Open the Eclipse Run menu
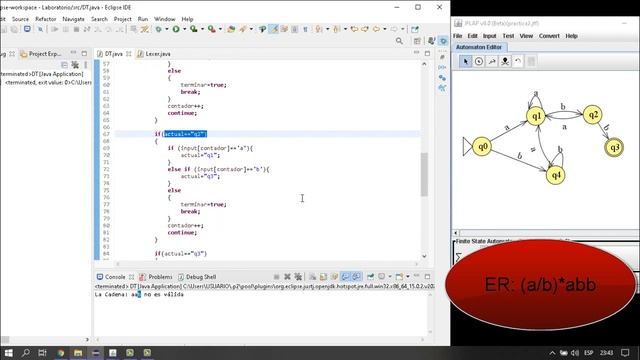Screen dimensions: 640x360 (142, 19)
